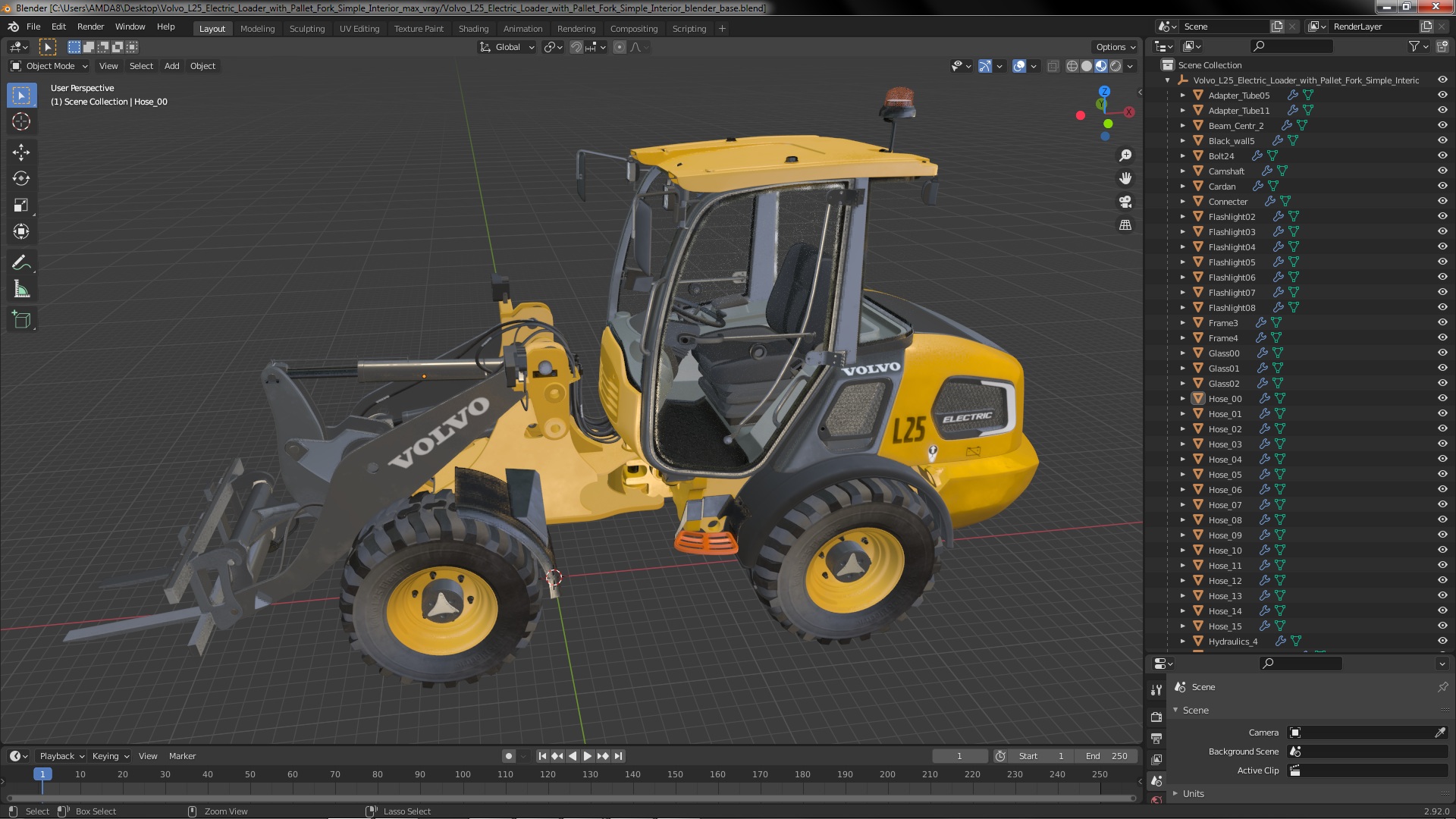Toggle auto keying record button
This screenshot has height=819, width=1456.
(x=509, y=756)
